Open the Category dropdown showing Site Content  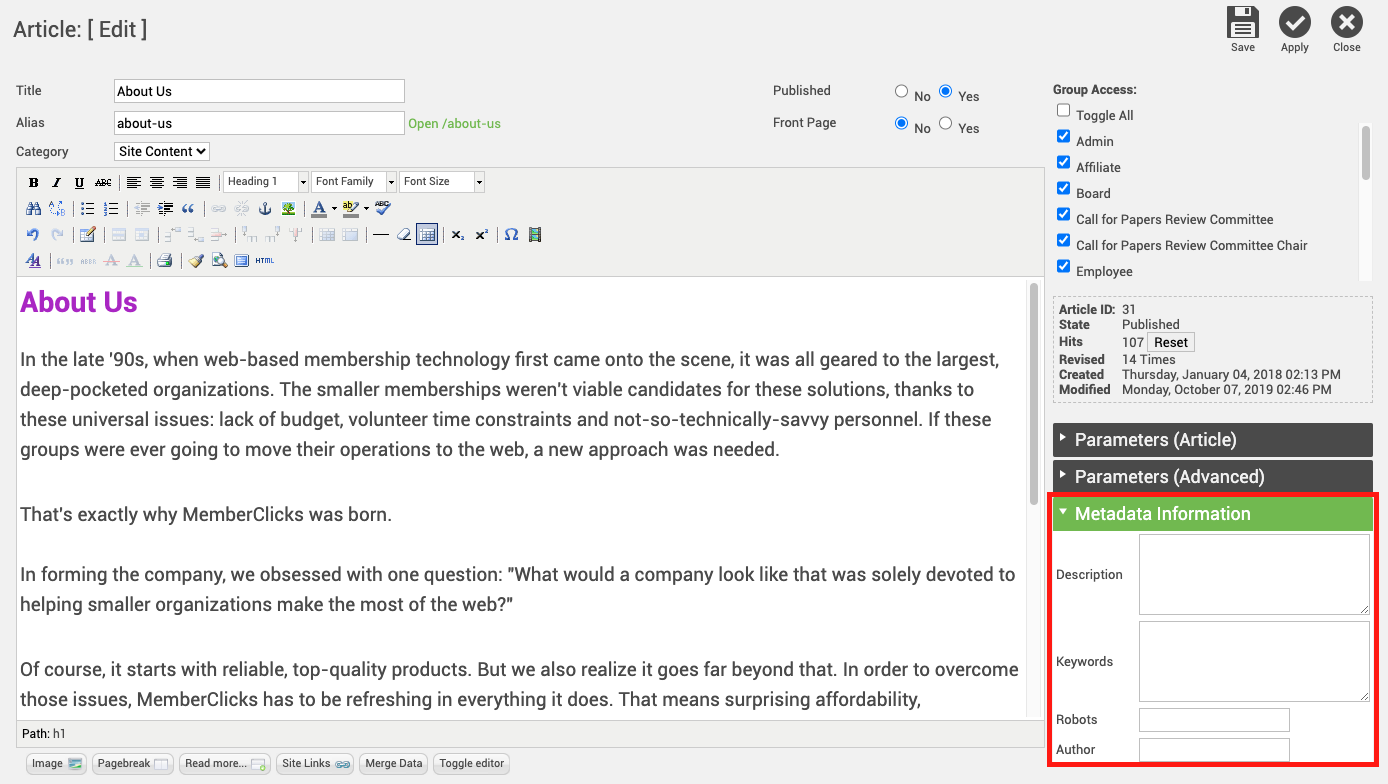tap(161, 151)
